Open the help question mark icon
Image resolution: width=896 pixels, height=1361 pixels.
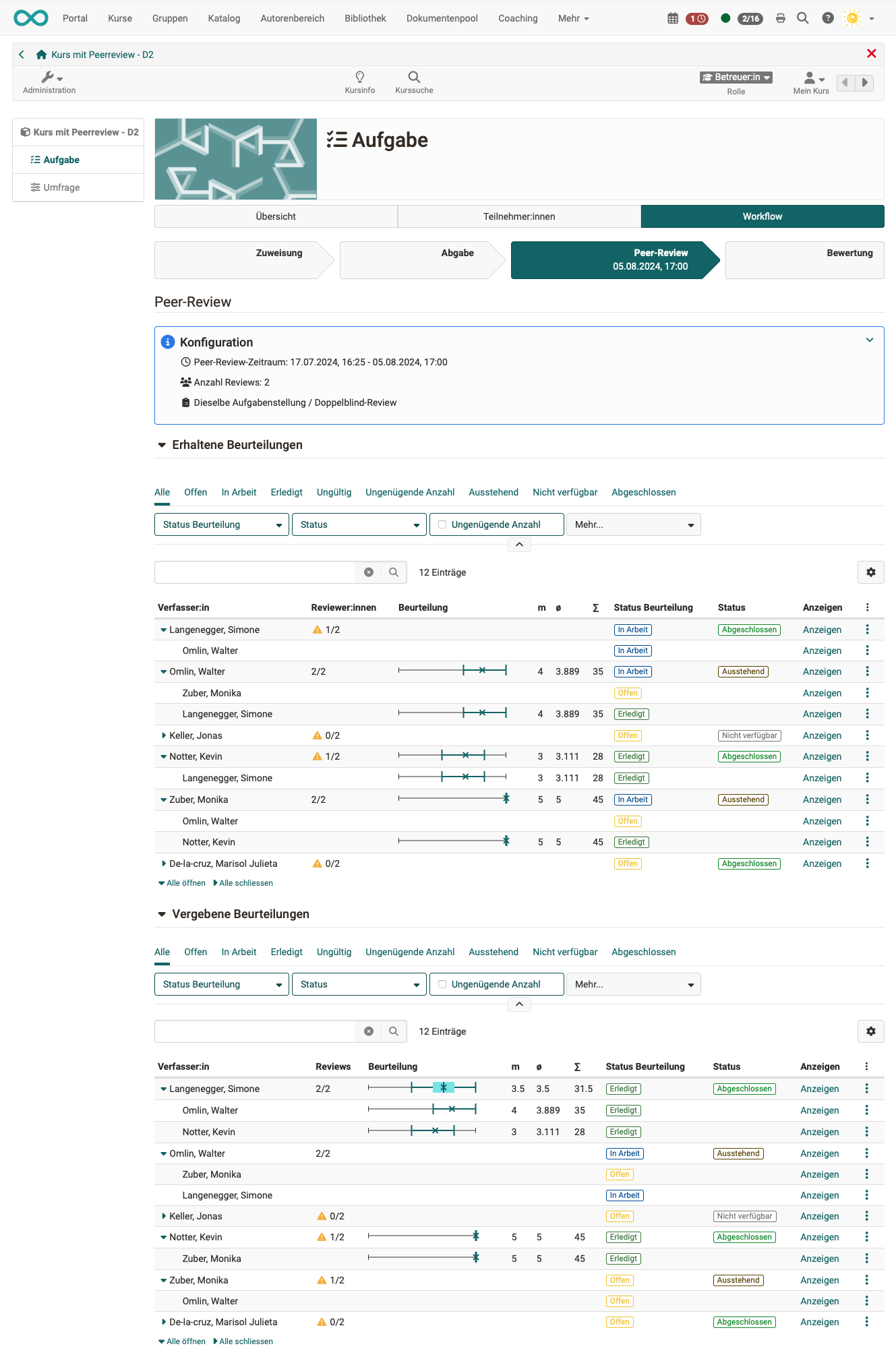point(828,18)
